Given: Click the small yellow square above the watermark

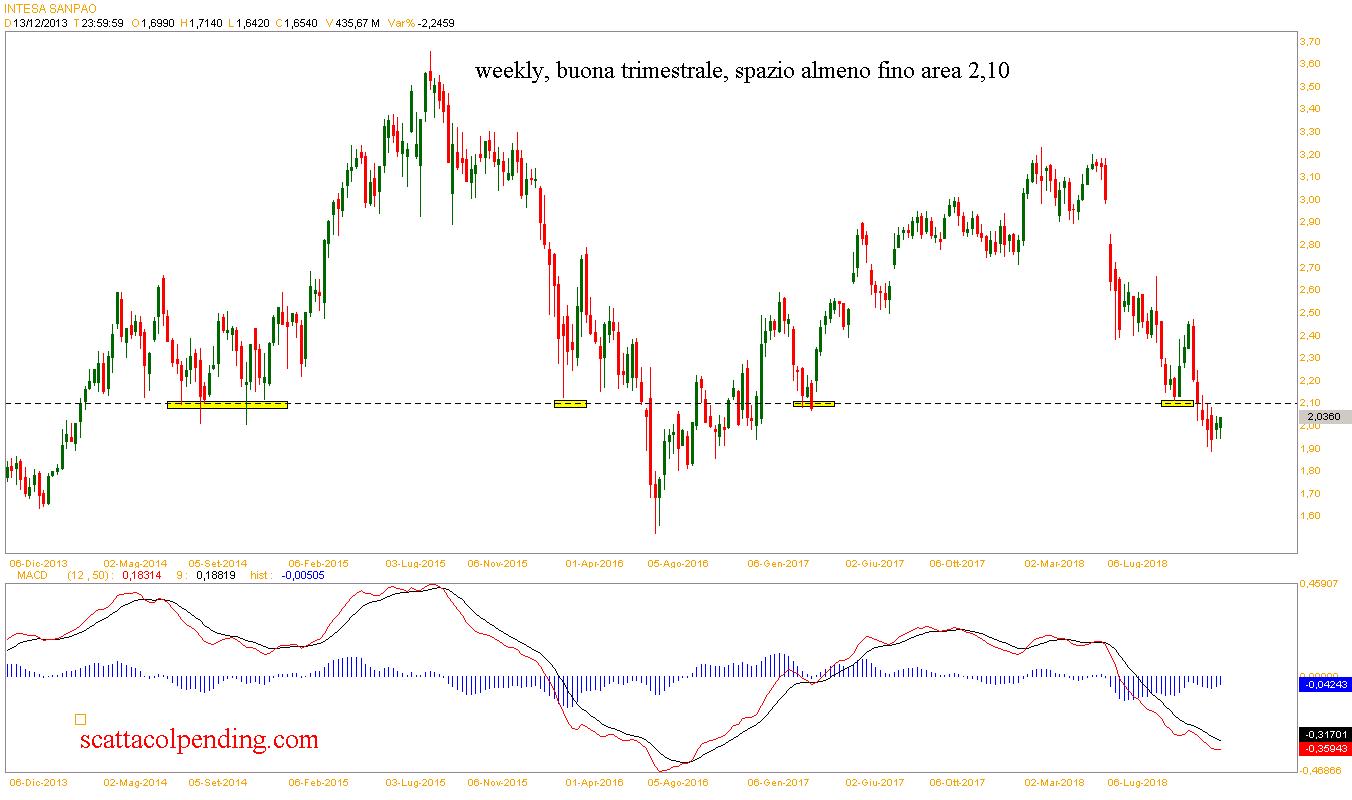Looking at the screenshot, I should [x=80, y=718].
